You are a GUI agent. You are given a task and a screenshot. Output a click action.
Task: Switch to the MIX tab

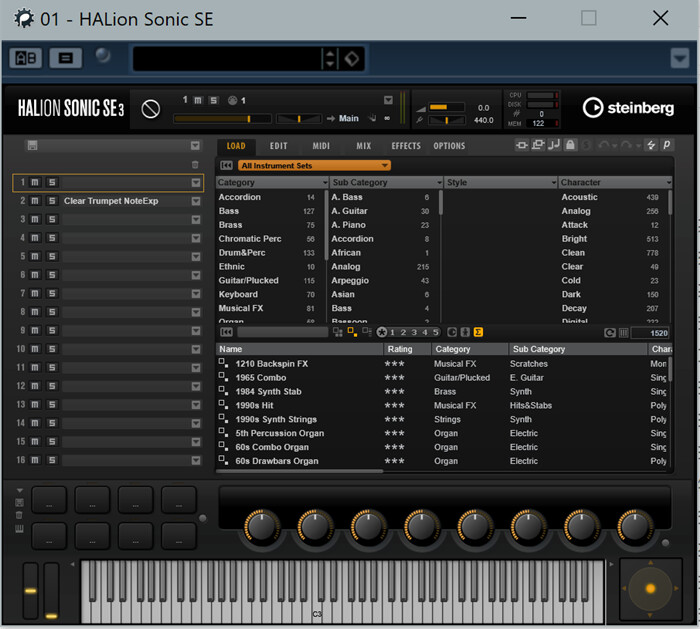pos(363,146)
